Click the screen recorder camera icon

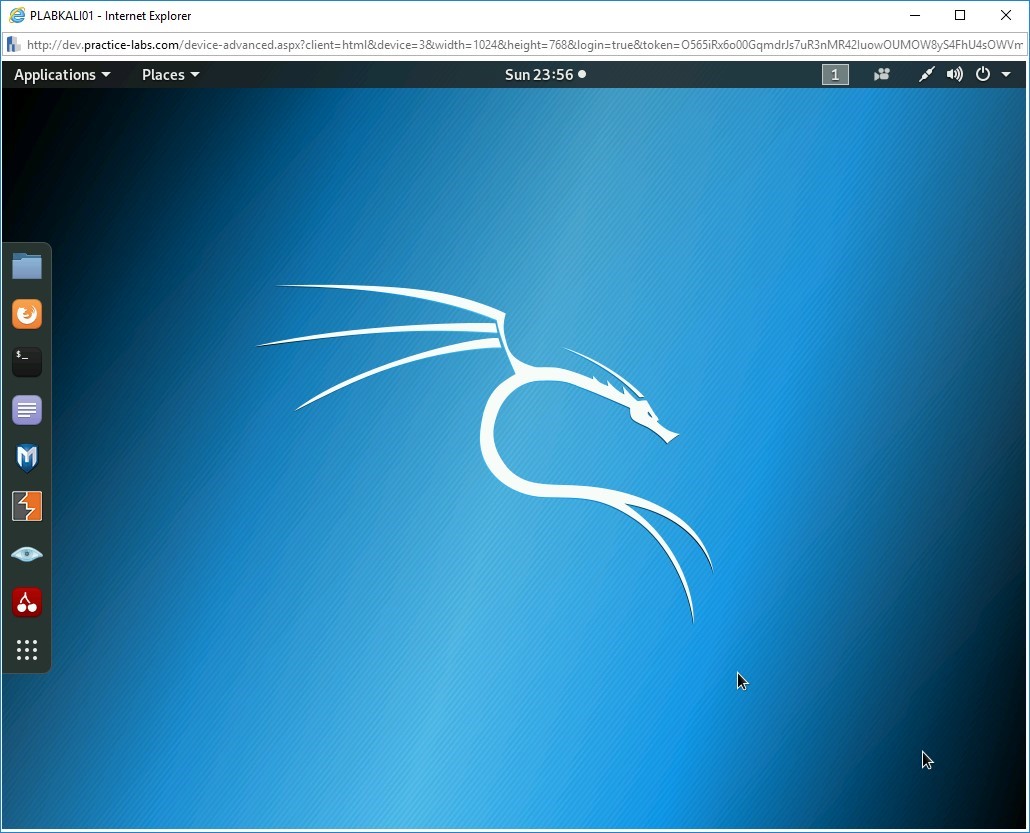coord(881,75)
